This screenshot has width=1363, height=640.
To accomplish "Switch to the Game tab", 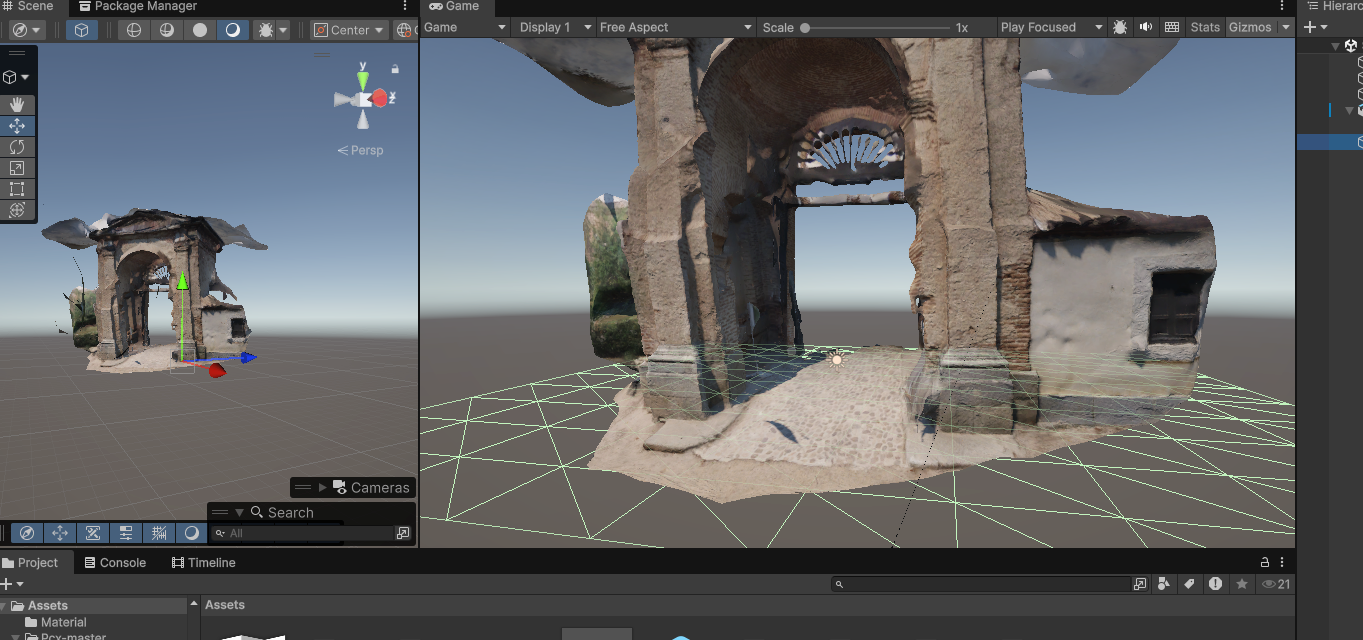I will pos(455,6).
